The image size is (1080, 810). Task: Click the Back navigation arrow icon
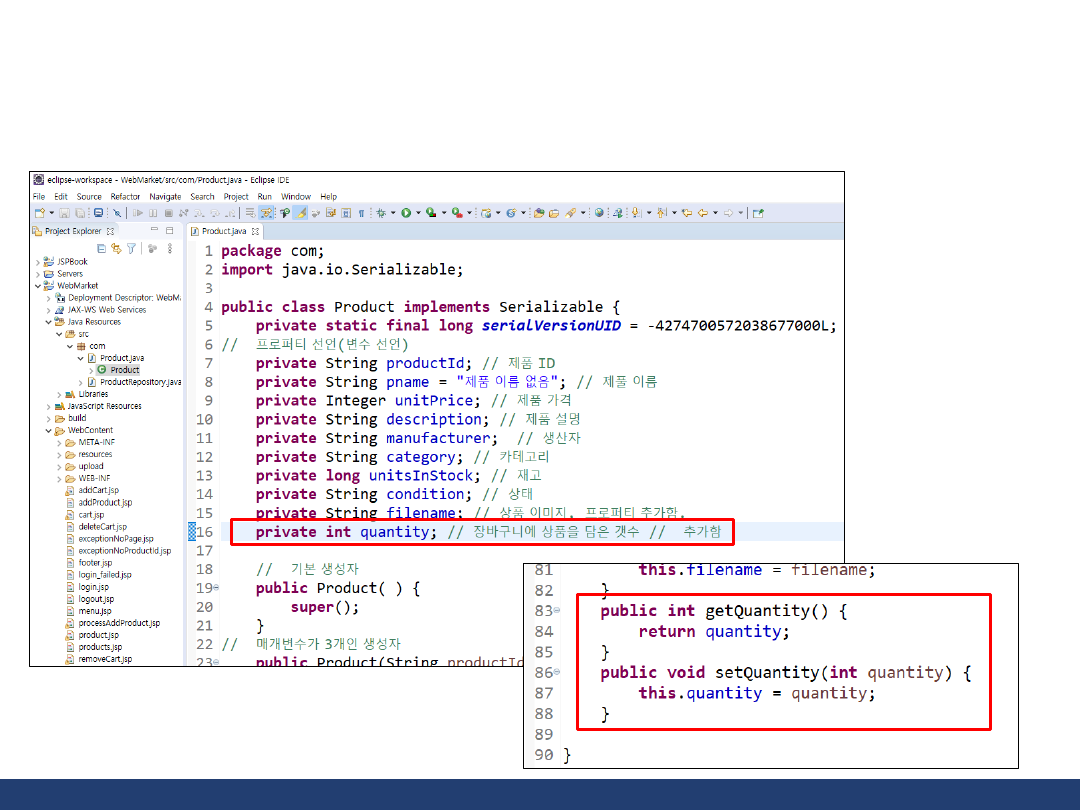coord(702,213)
